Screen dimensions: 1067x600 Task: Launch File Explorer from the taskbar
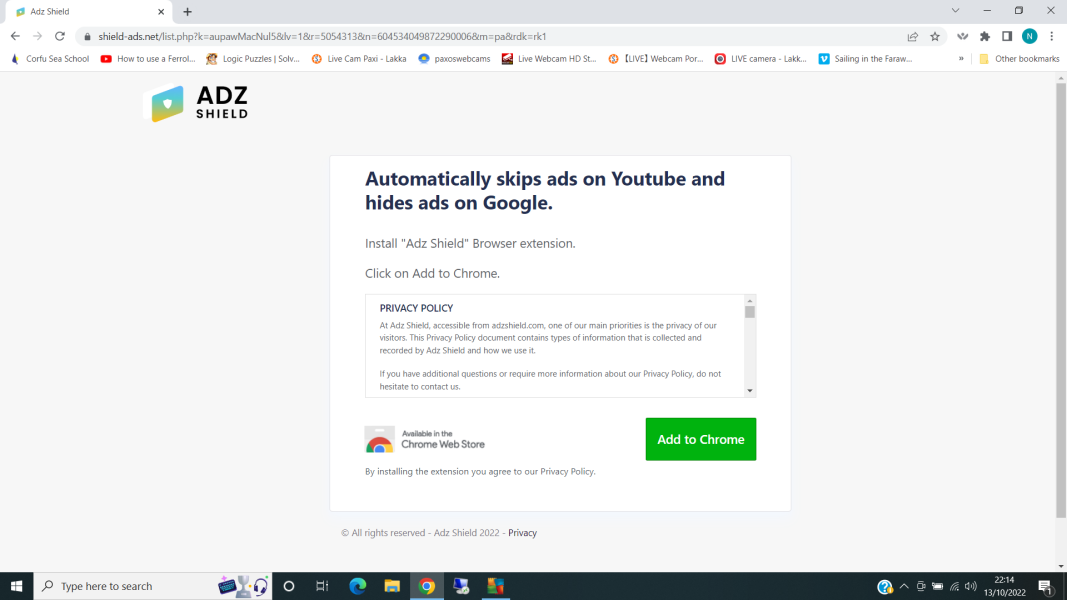pyautogui.click(x=392, y=586)
